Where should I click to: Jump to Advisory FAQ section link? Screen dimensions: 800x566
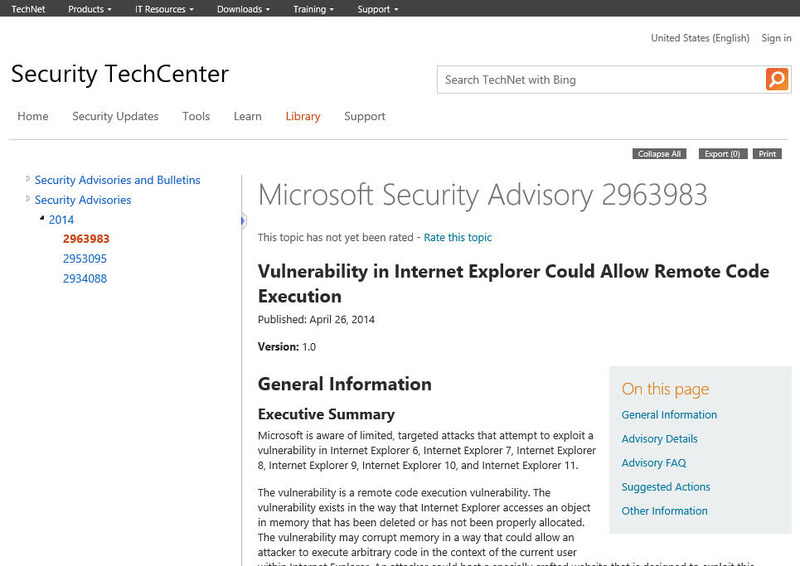tap(654, 463)
